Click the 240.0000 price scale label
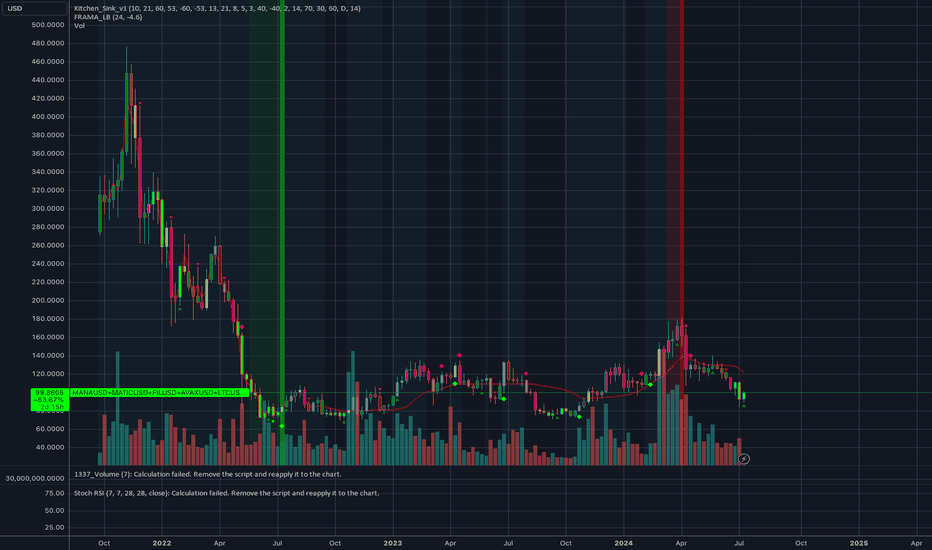The width and height of the screenshot is (932, 550). click(x=48, y=264)
